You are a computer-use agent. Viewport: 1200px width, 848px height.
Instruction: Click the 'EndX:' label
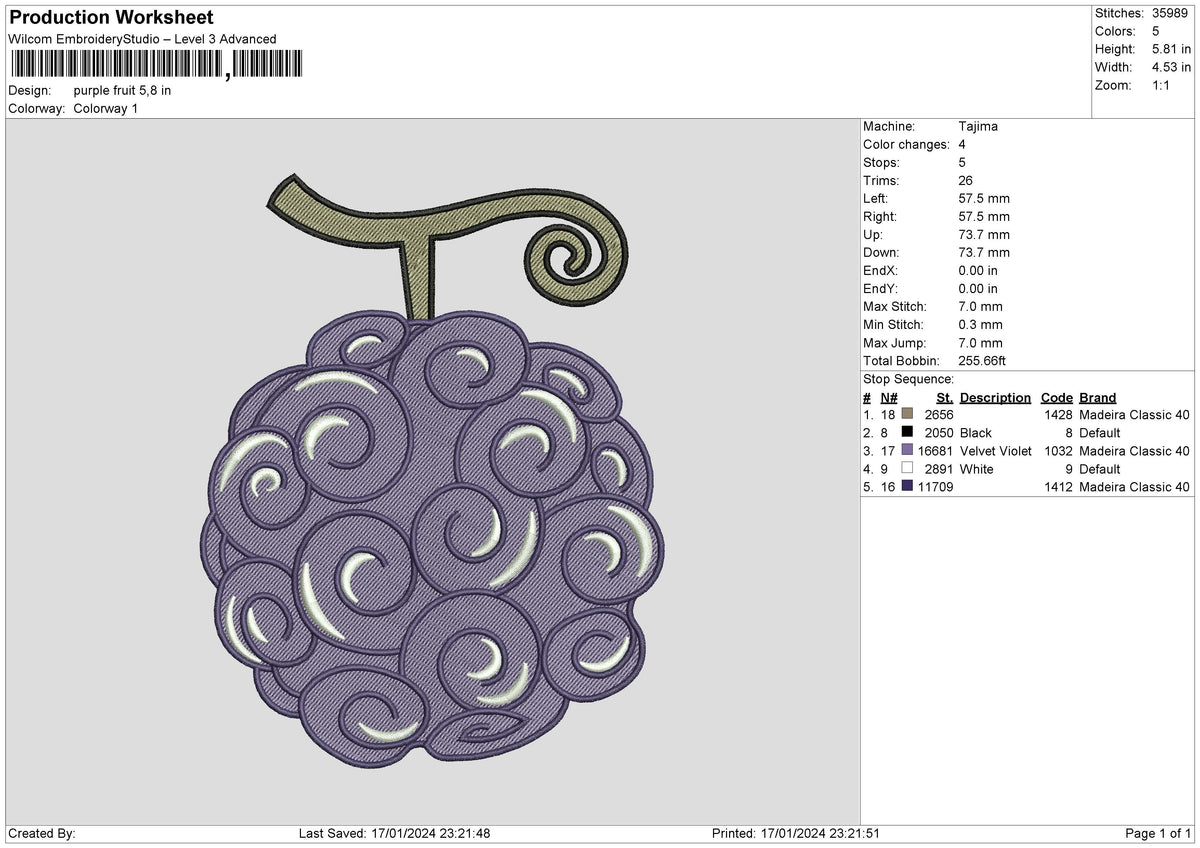[x=881, y=271]
